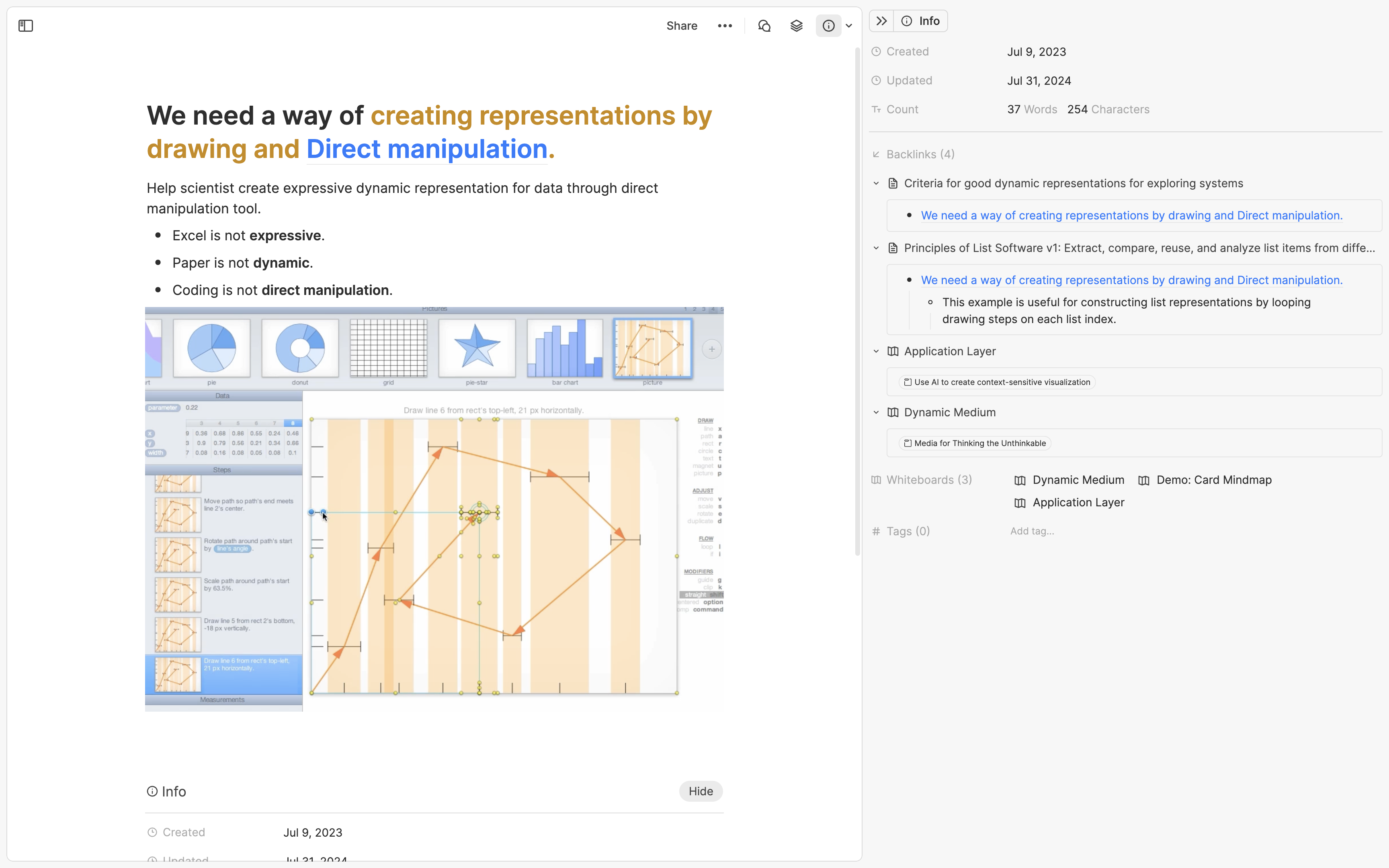
Task: Click the Share button
Action: [x=681, y=26]
